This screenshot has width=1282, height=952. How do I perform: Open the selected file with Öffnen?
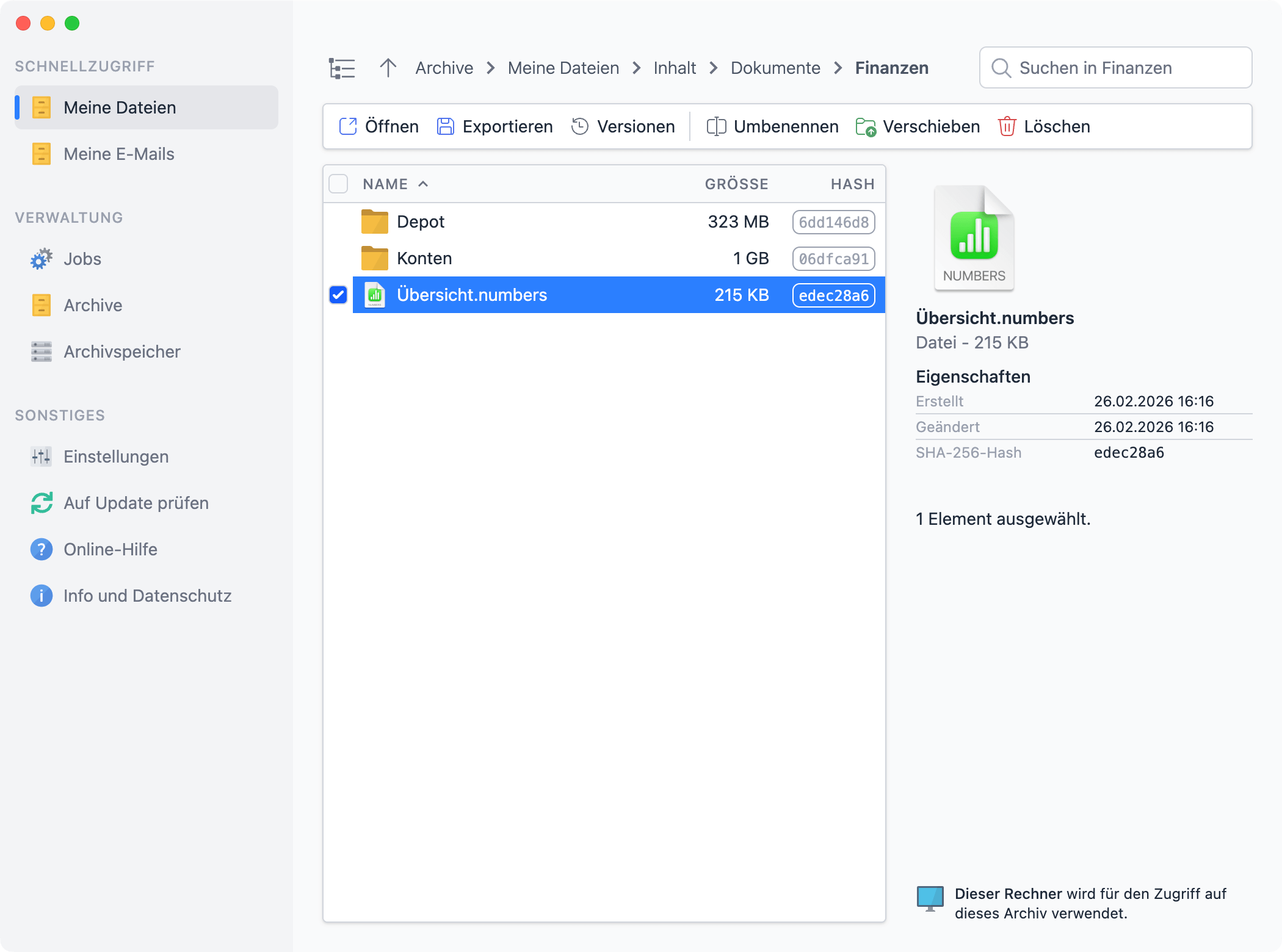pos(379,126)
